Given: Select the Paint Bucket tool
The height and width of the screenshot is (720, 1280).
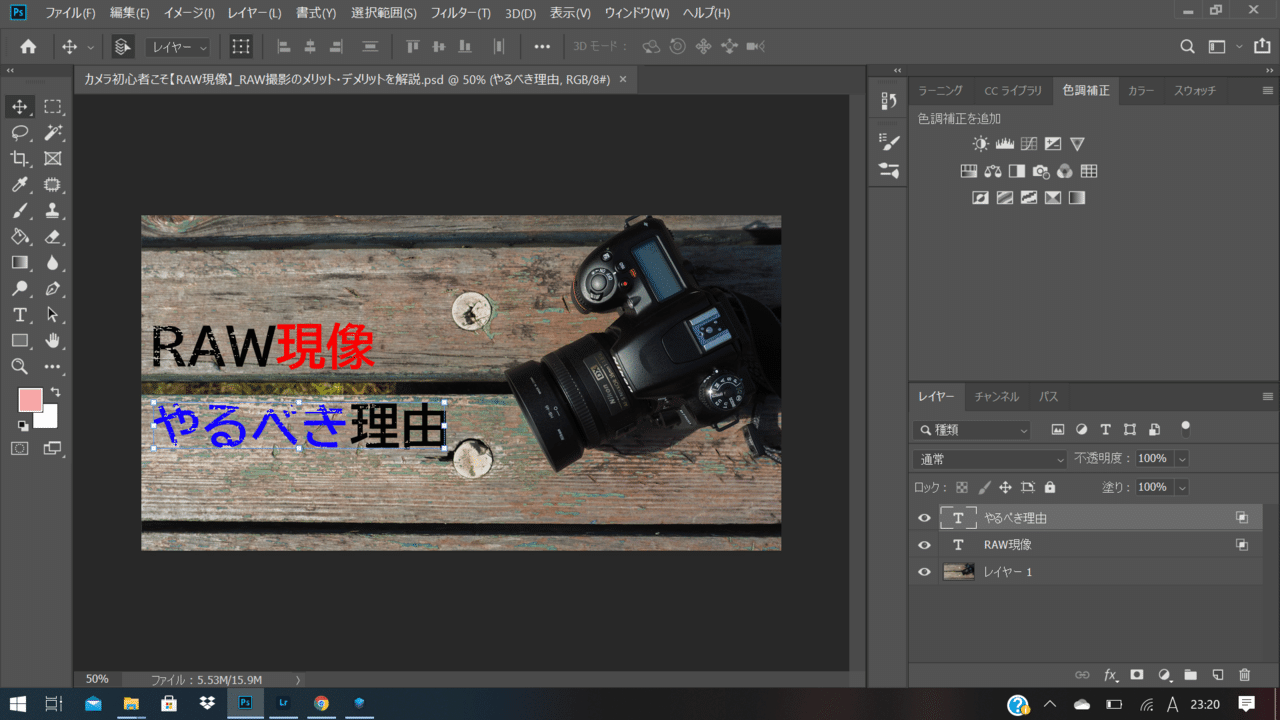Looking at the screenshot, I should (19, 237).
